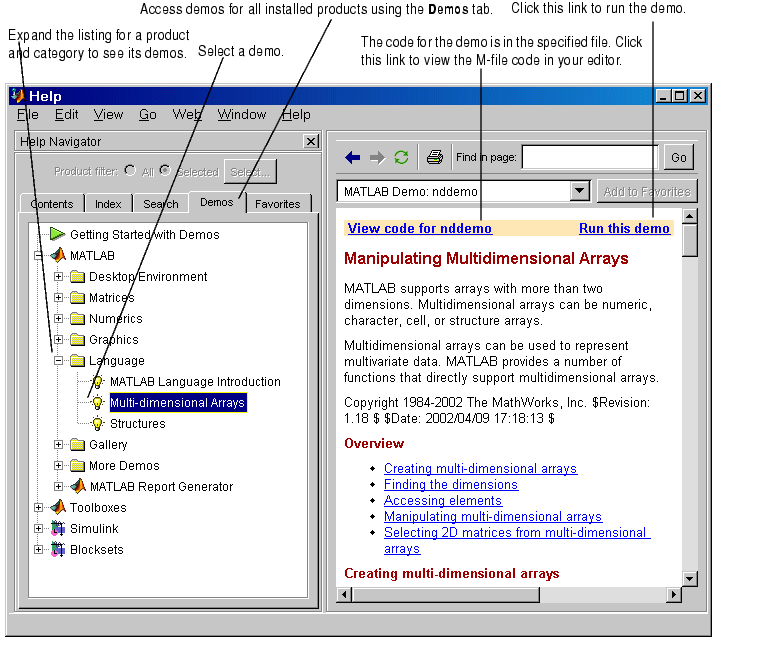The image size is (759, 650).
Task: Expand the Matrices folder
Action: tap(59, 297)
